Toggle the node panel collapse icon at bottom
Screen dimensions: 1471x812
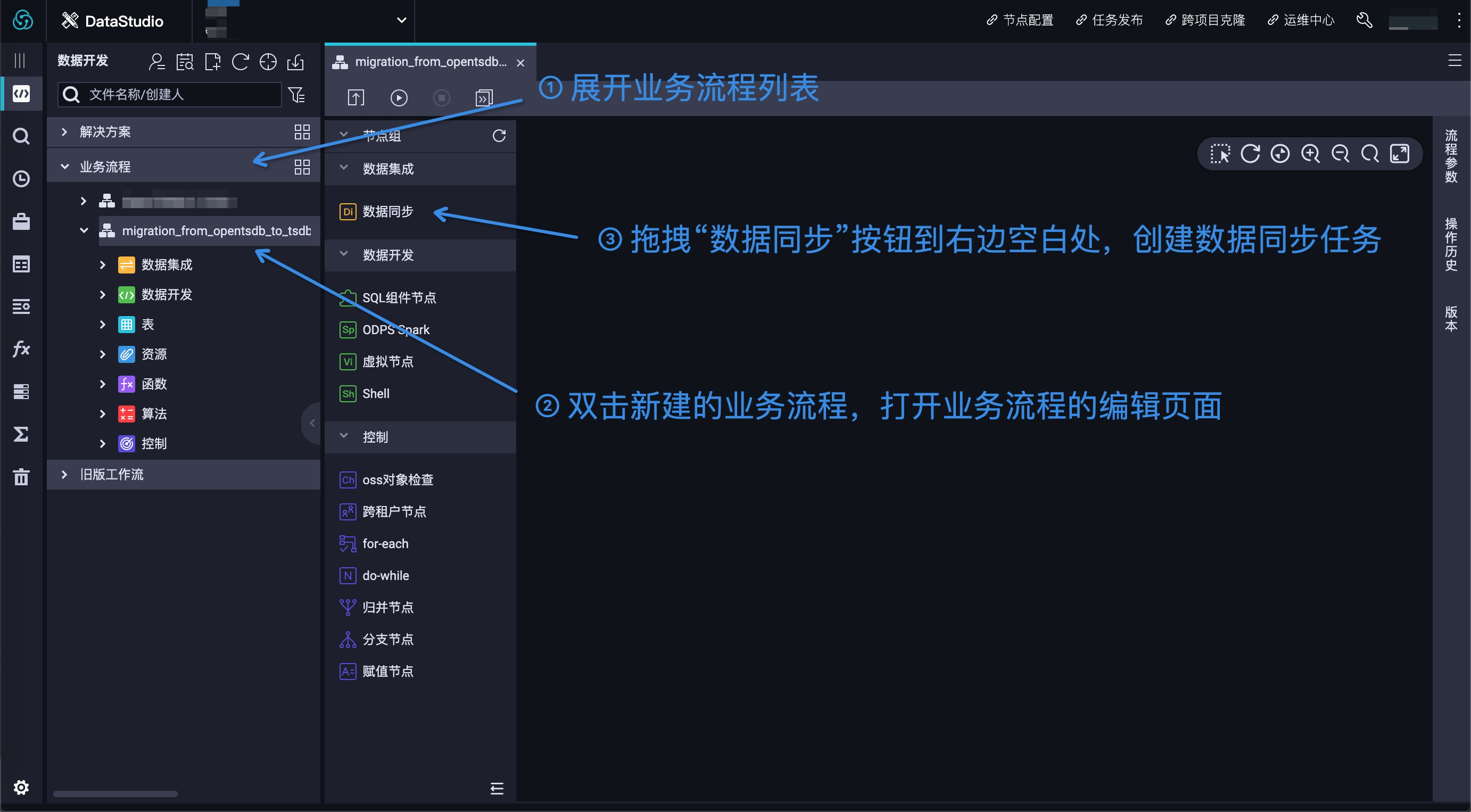(497, 789)
